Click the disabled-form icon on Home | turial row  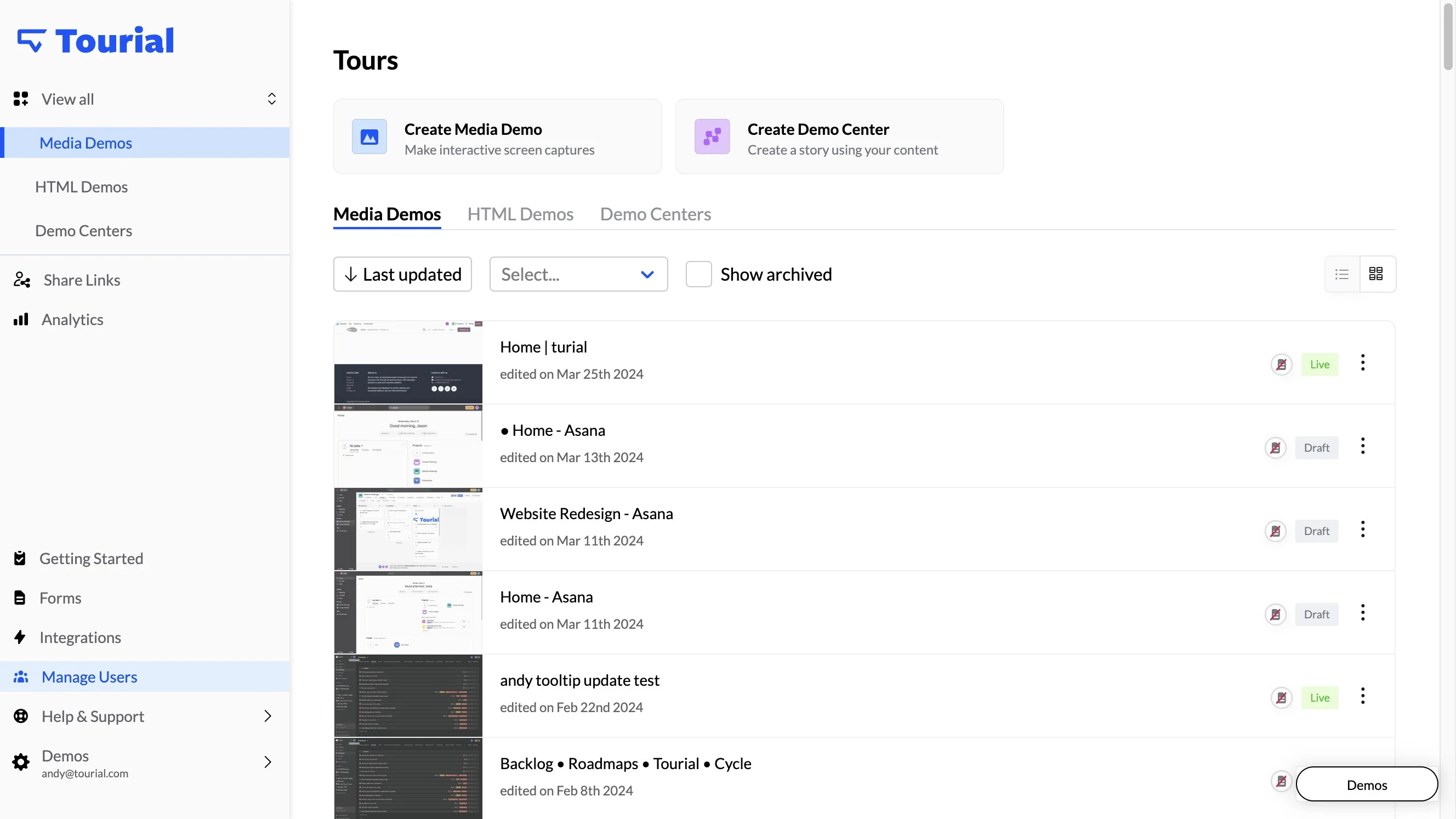[x=1281, y=365]
